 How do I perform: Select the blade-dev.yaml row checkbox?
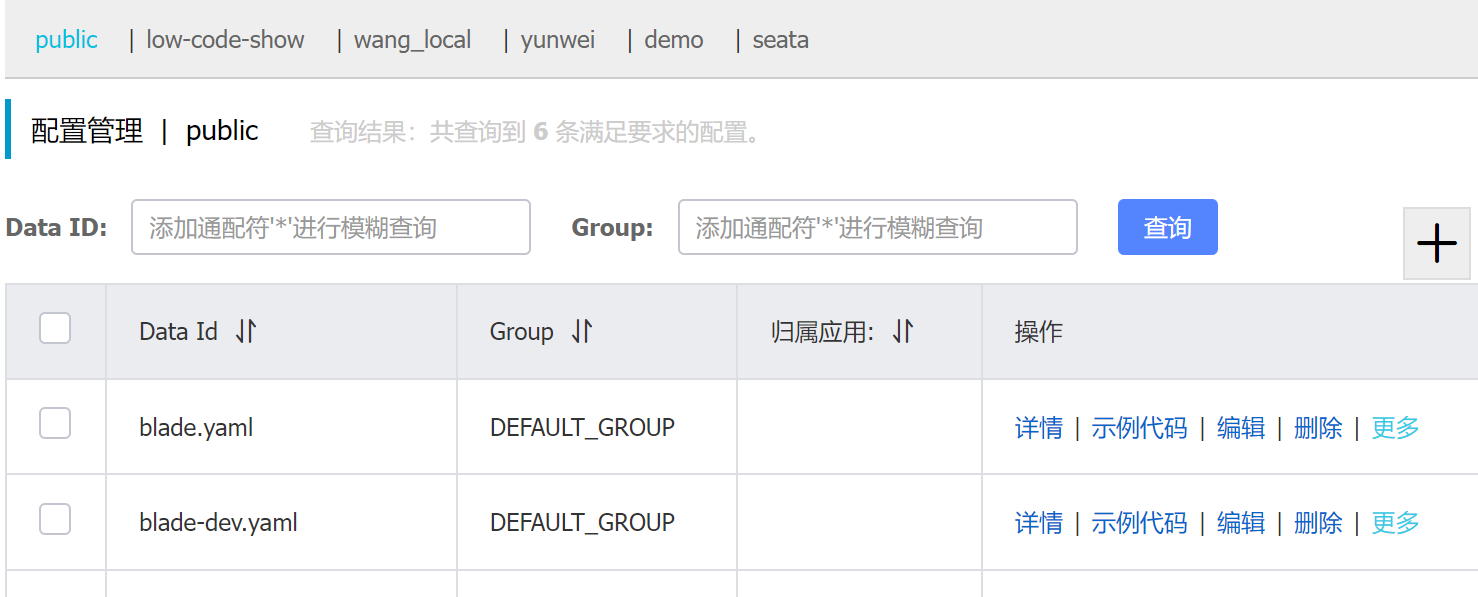pos(55,519)
